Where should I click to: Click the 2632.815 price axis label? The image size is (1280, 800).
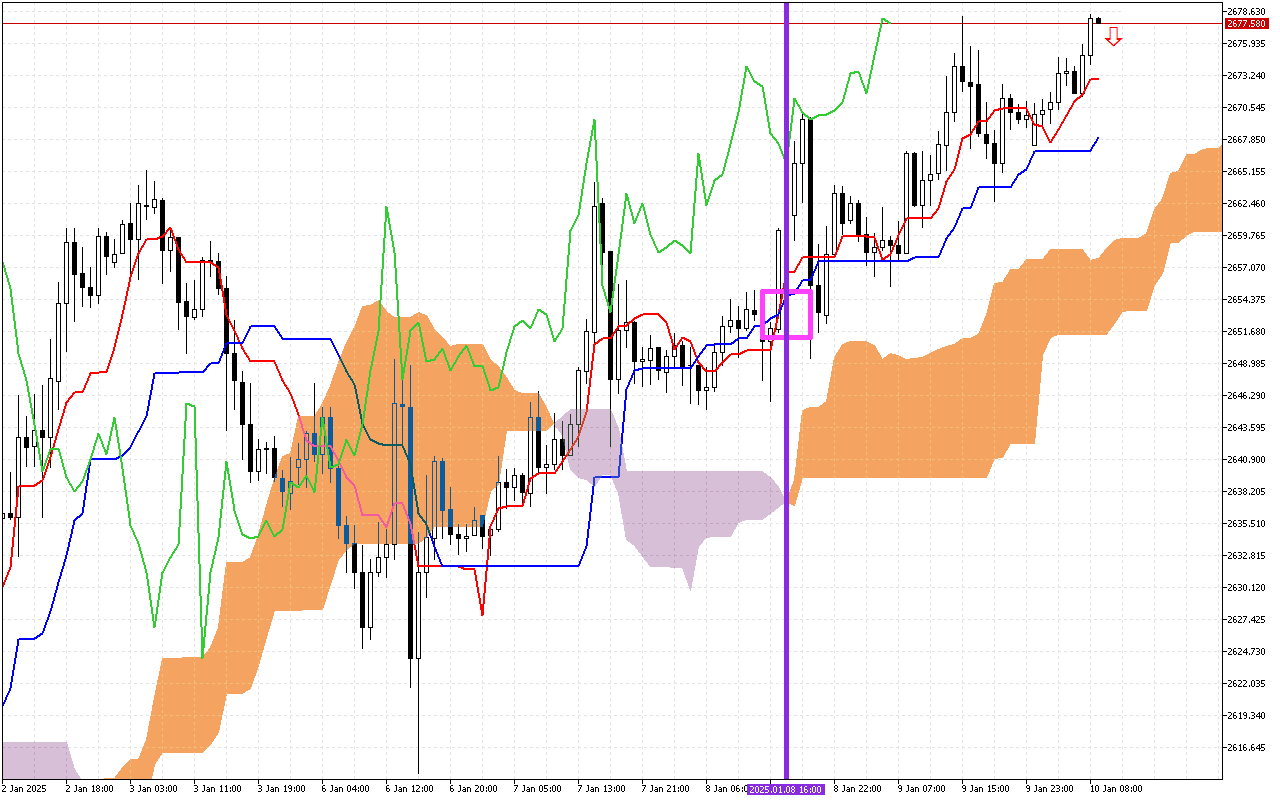pos(1246,555)
